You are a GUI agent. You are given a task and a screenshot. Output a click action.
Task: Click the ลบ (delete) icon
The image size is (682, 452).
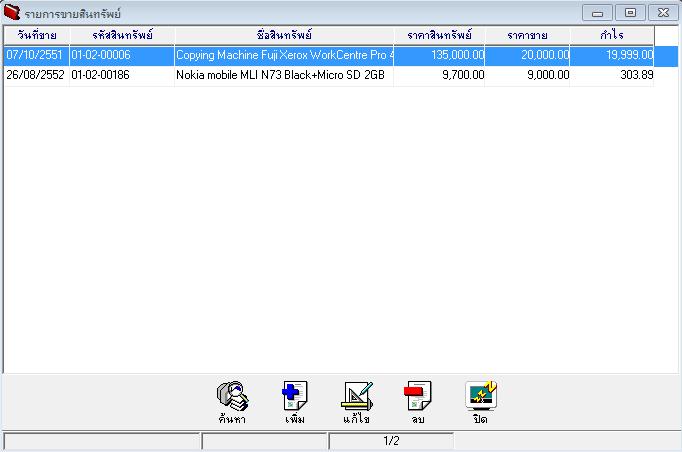coord(417,397)
